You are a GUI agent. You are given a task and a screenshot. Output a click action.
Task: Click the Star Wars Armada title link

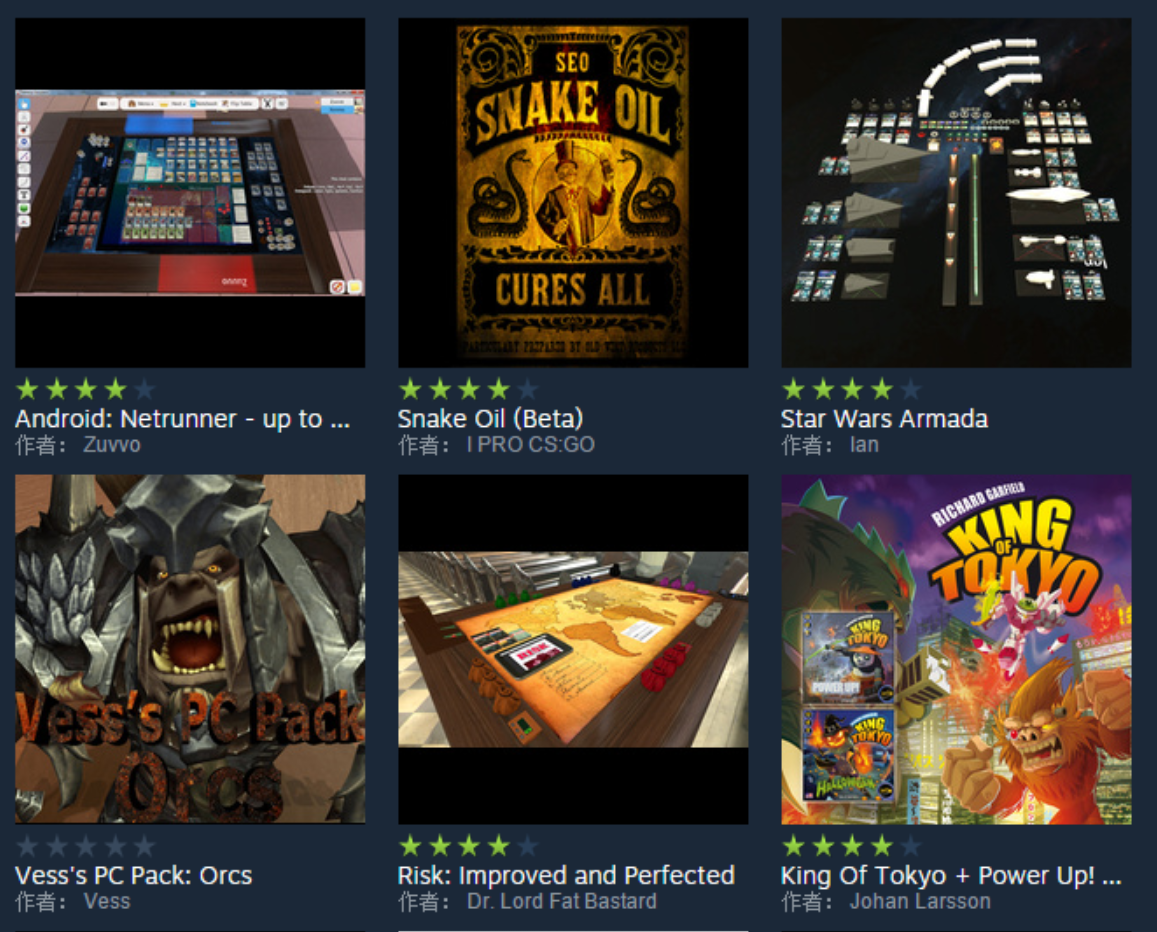pos(884,419)
